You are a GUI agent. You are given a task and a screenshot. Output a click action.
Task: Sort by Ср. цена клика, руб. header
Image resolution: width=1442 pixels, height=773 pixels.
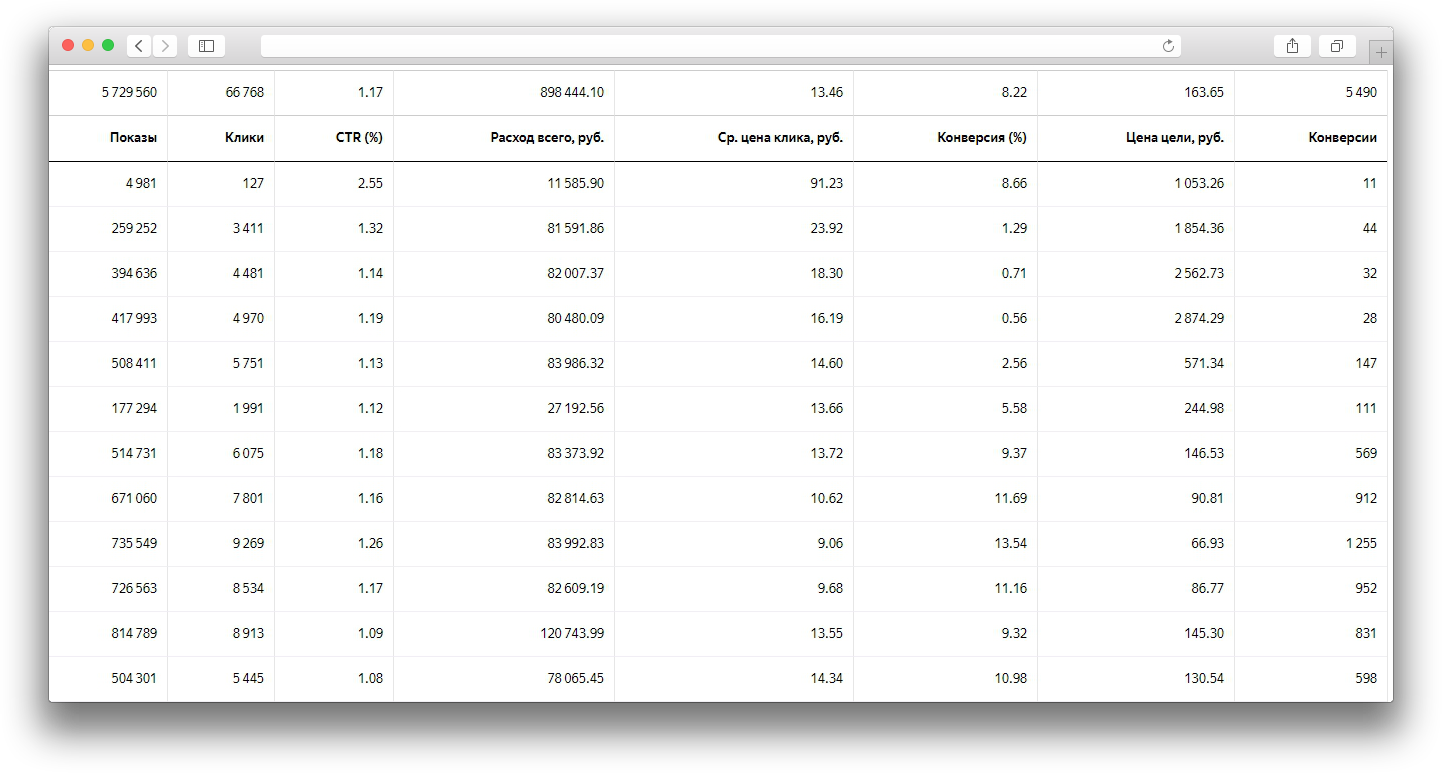[x=780, y=138]
